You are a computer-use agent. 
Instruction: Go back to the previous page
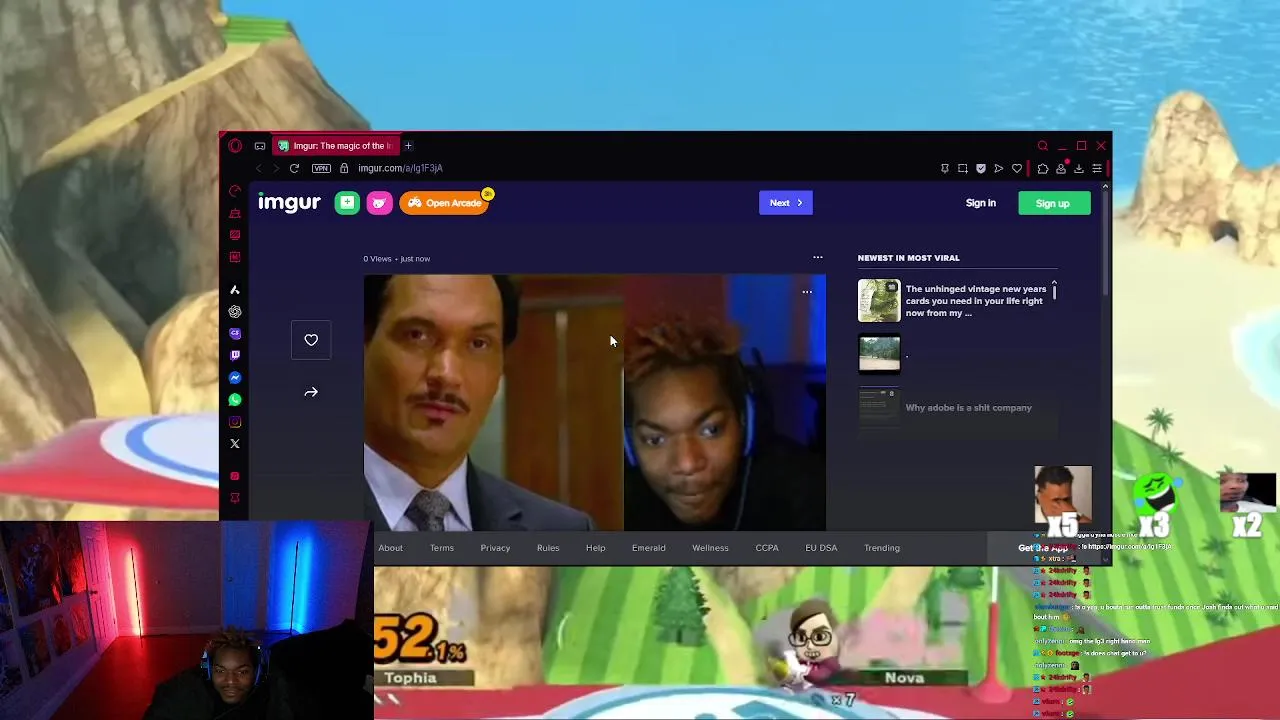[258, 168]
